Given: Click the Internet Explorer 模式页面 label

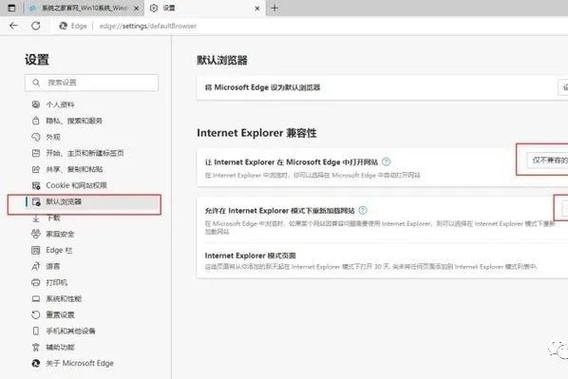Looking at the screenshot, I should [x=250, y=255].
